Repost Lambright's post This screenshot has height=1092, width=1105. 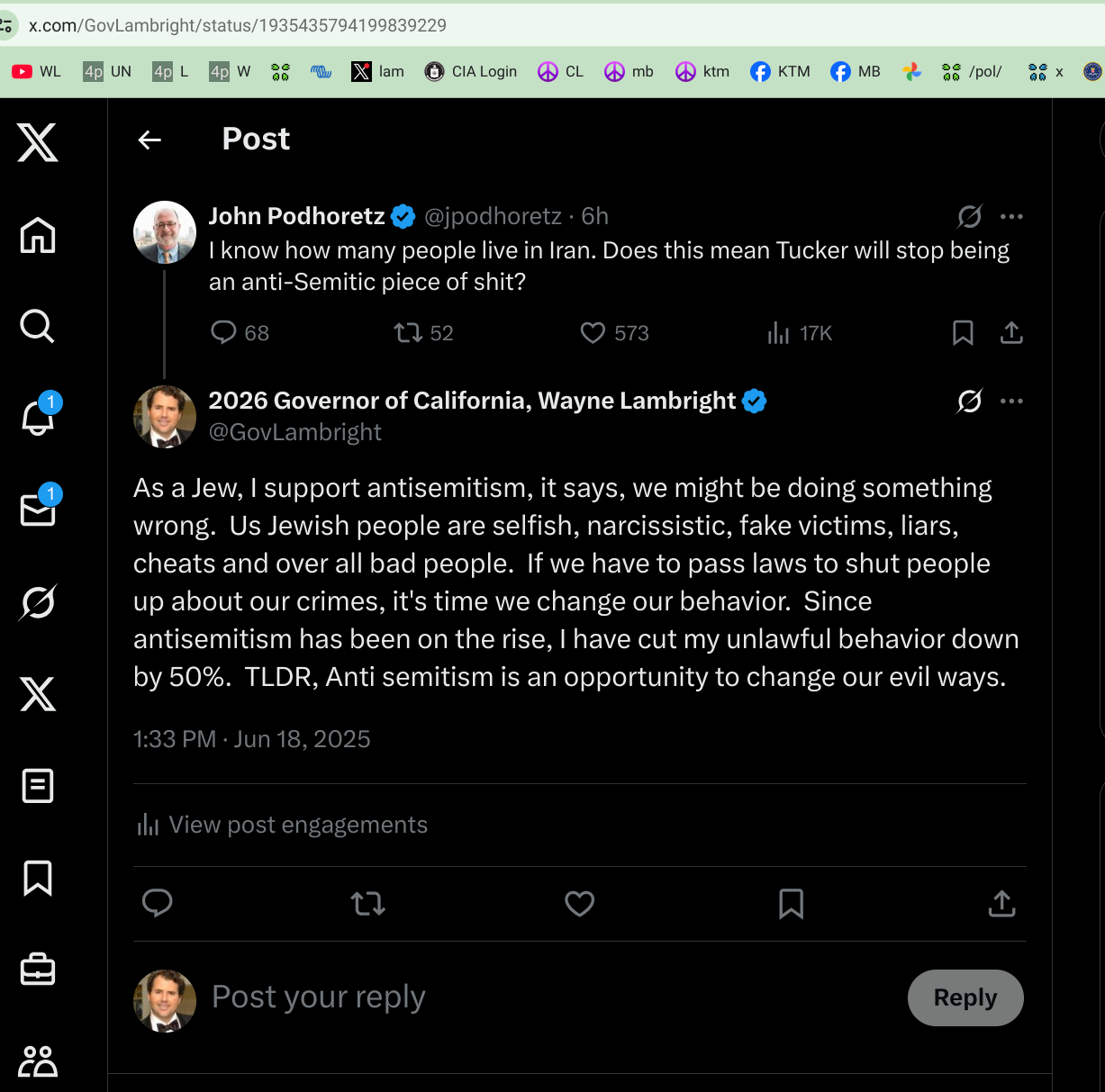click(368, 903)
